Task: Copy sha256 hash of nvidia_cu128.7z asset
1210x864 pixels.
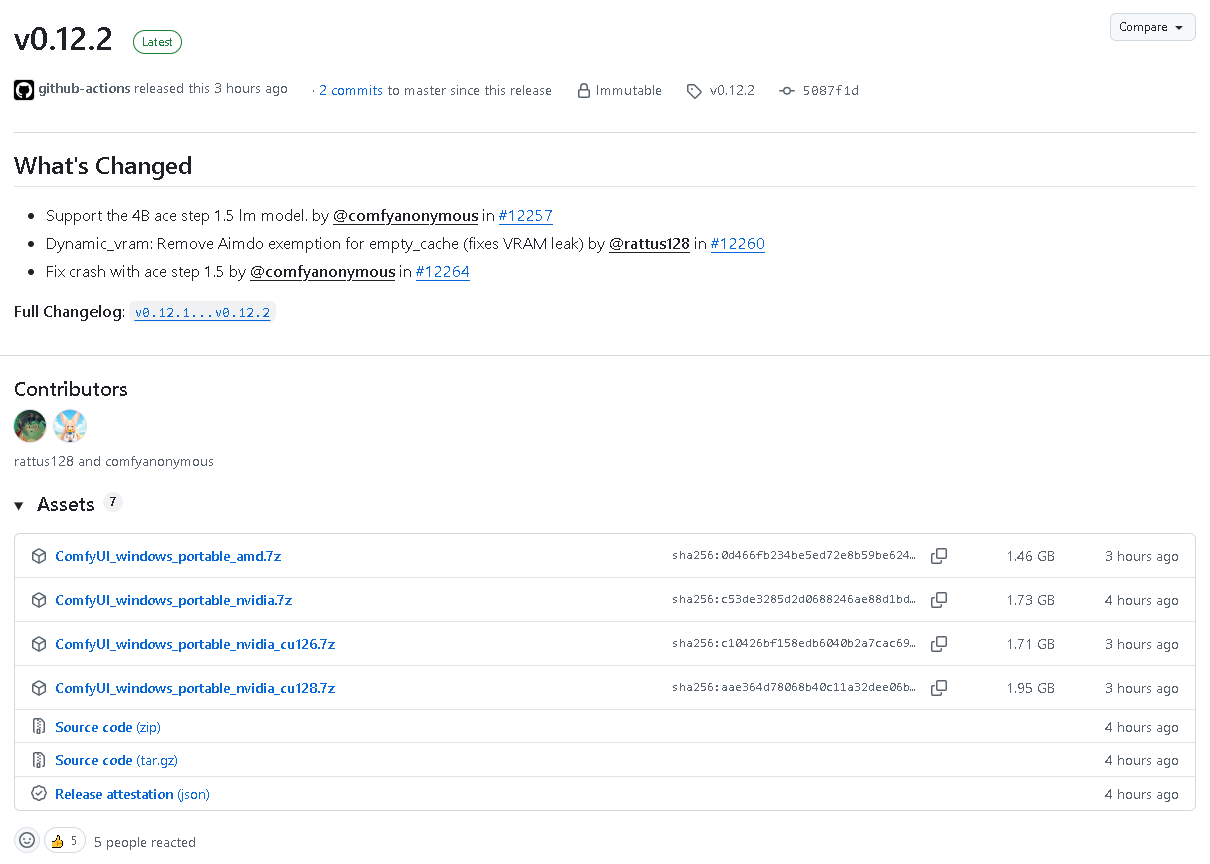Action: click(x=939, y=688)
